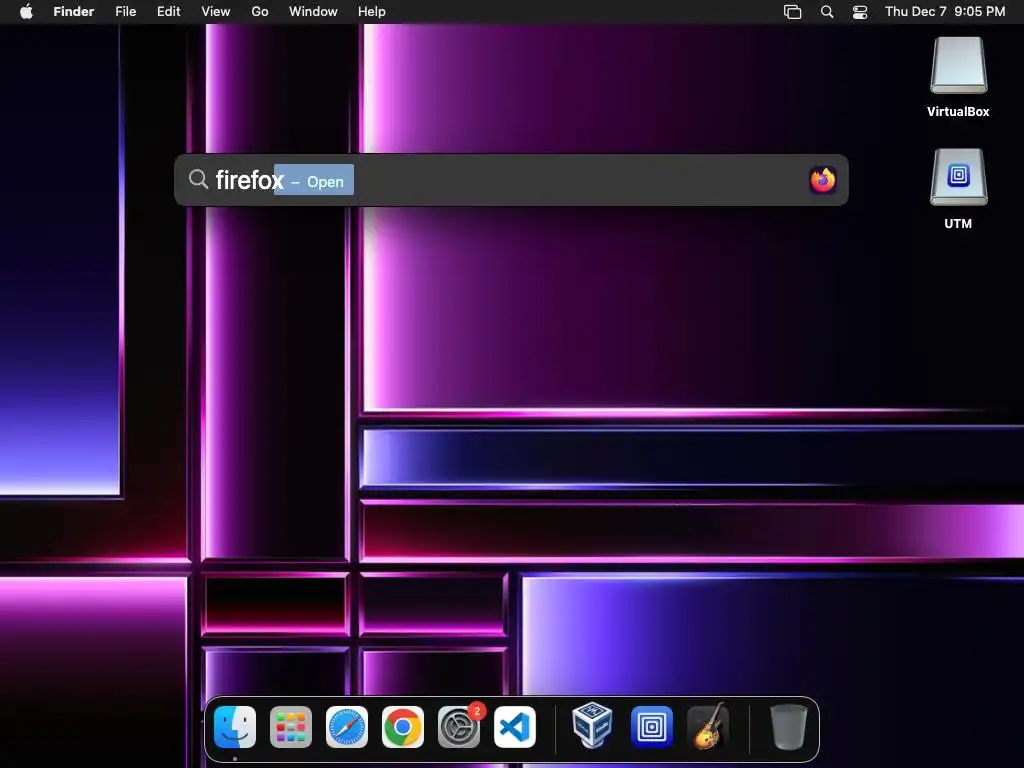Select the UTM drive on desktop
1024x768 pixels.
click(x=959, y=177)
